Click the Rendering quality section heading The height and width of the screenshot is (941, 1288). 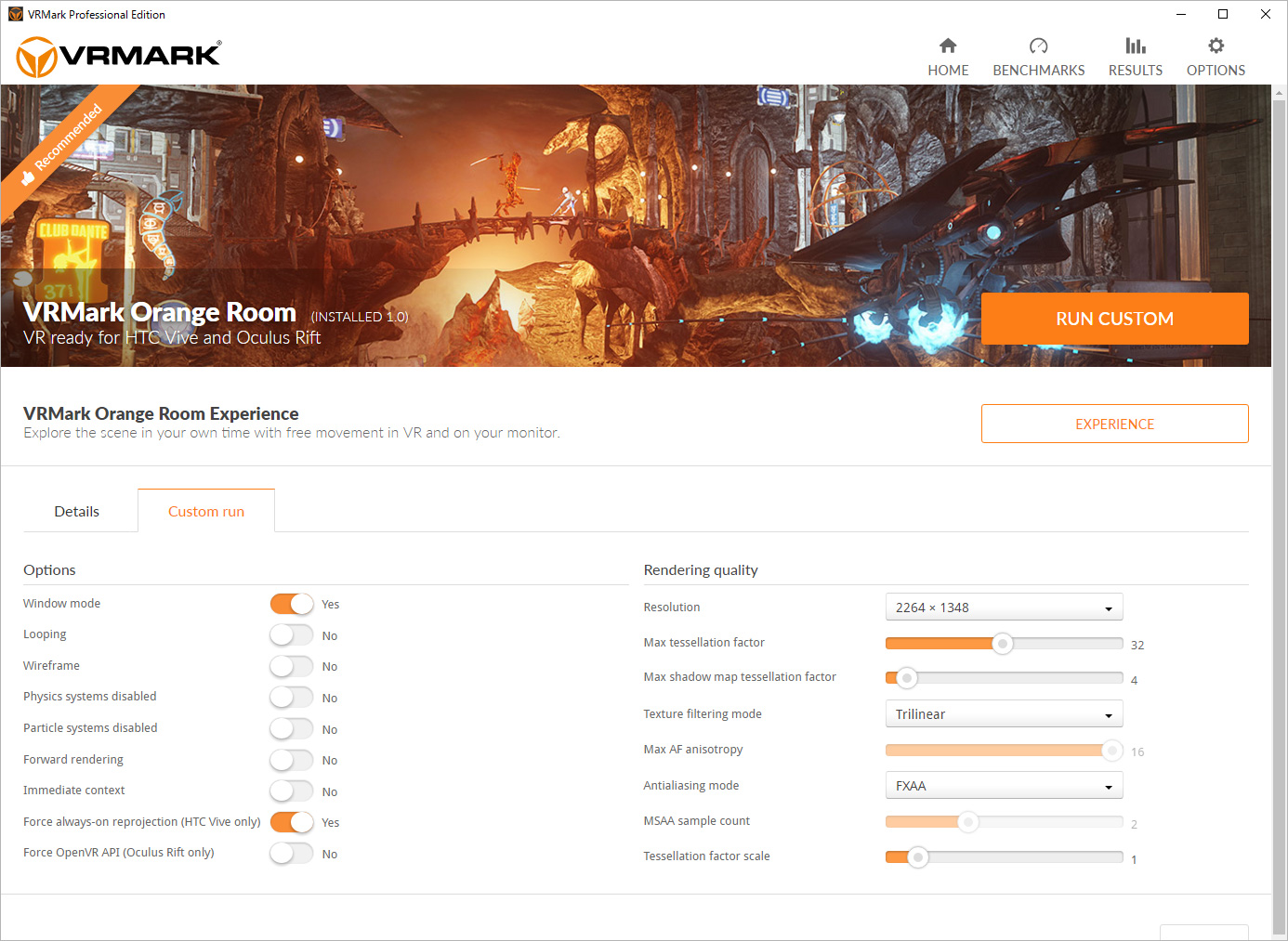(x=701, y=569)
